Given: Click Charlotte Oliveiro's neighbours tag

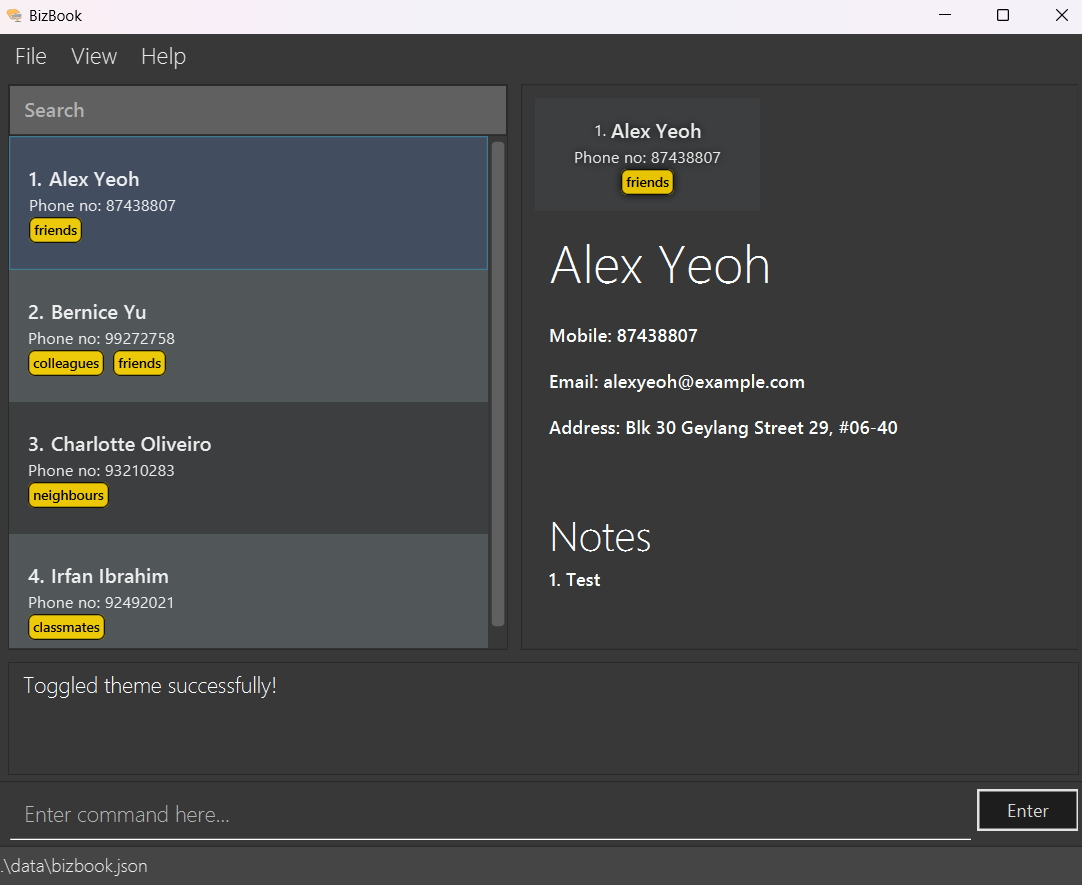Looking at the screenshot, I should (x=68, y=496).
